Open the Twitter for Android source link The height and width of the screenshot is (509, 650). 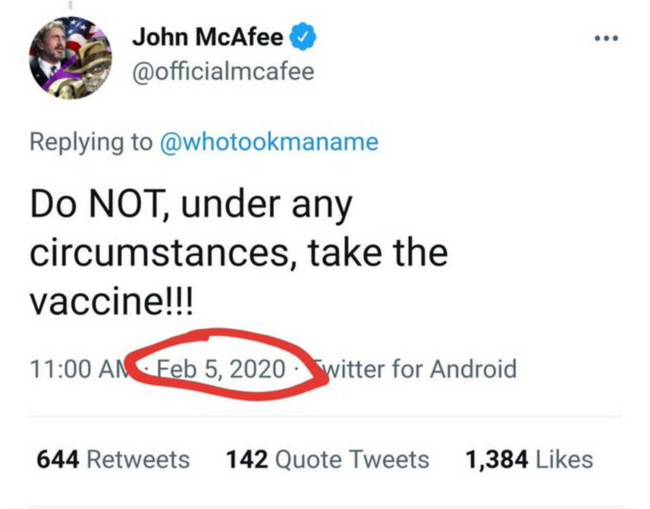[418, 369]
